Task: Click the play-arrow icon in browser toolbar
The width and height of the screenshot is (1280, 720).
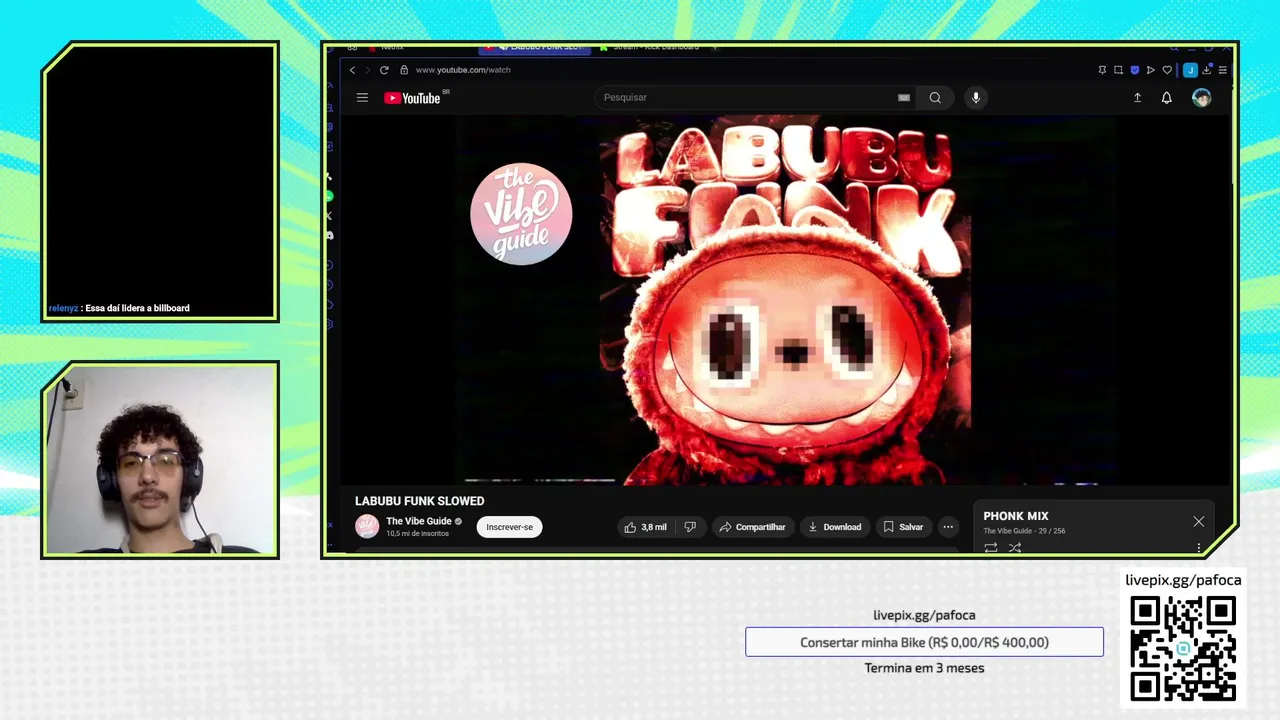Action: (x=1150, y=70)
